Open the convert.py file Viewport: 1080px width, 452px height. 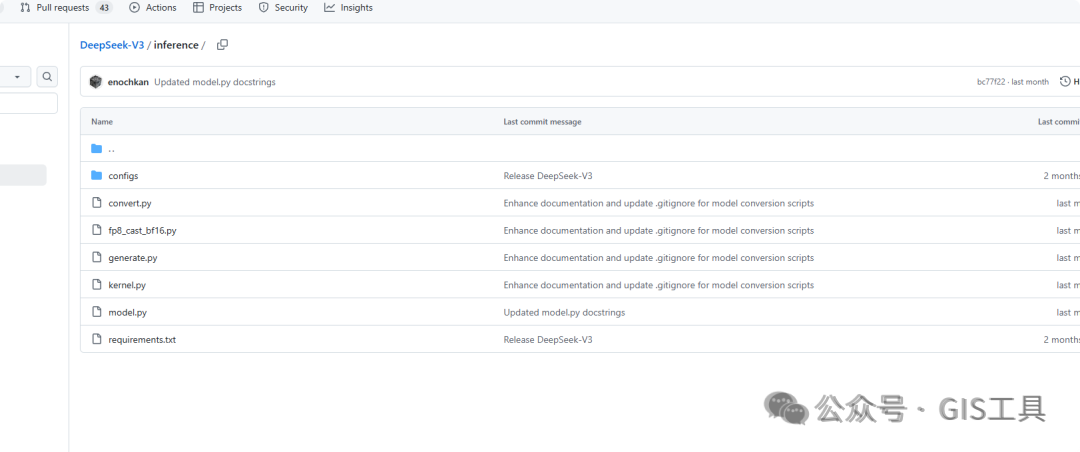point(130,203)
